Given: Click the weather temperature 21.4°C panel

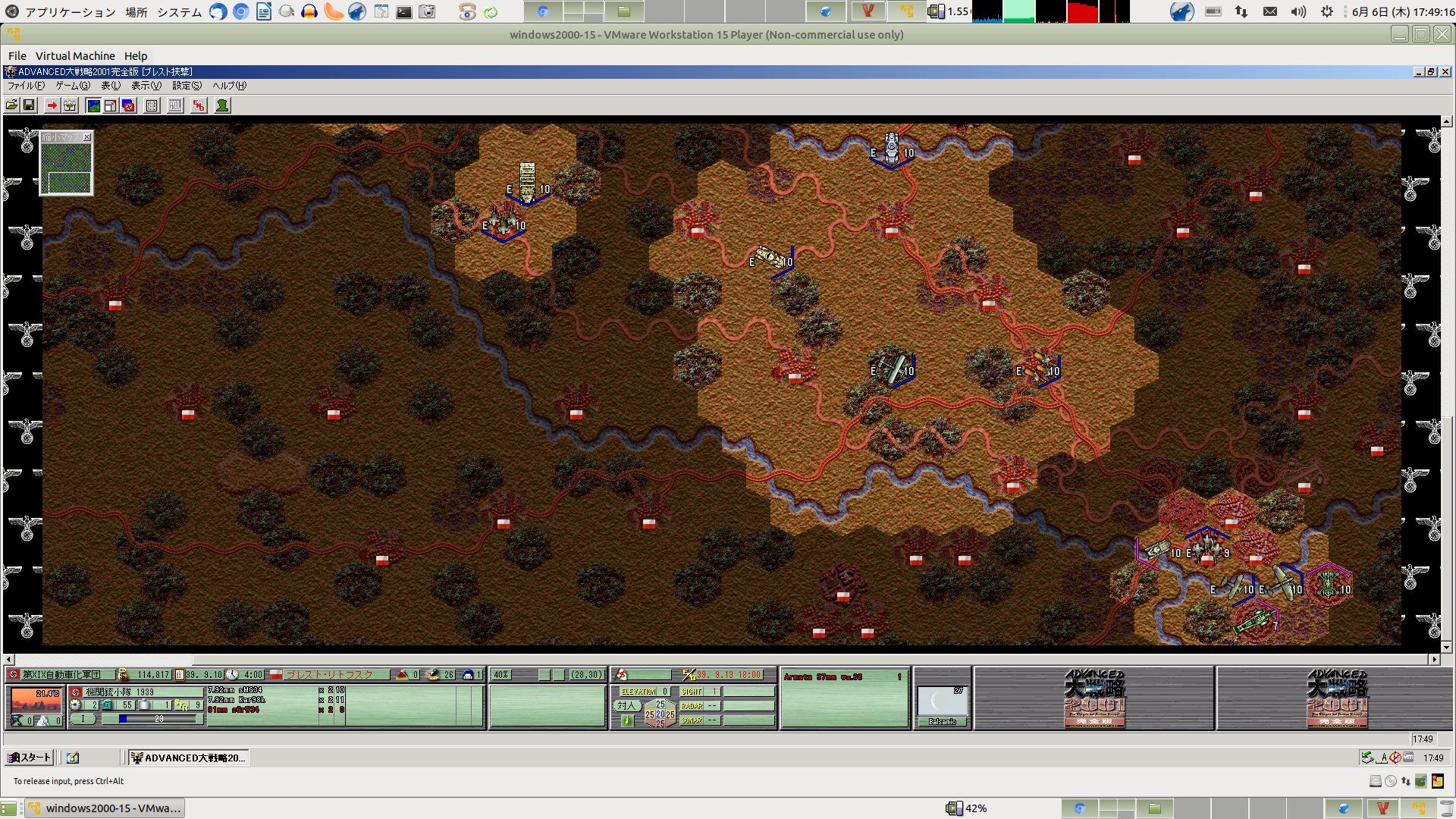Looking at the screenshot, I should [x=36, y=700].
